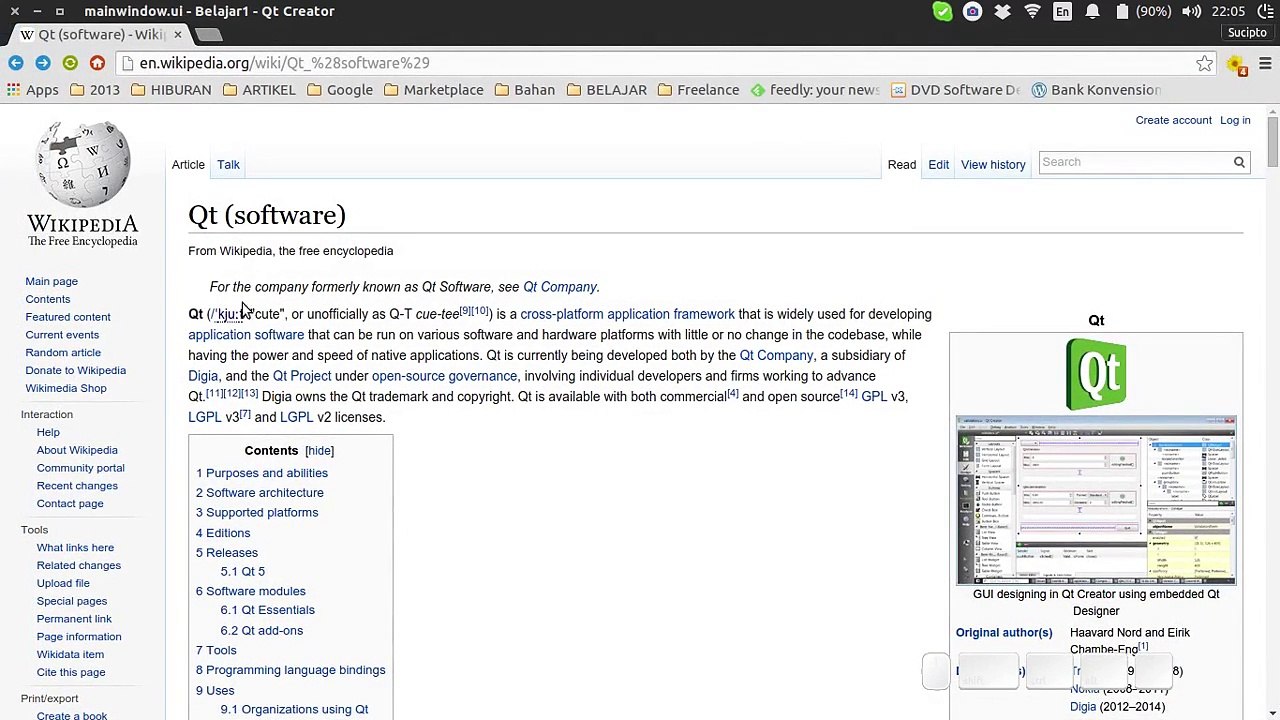Follow the Qt Company hatnote link
This screenshot has width=1280, height=720.
point(559,287)
